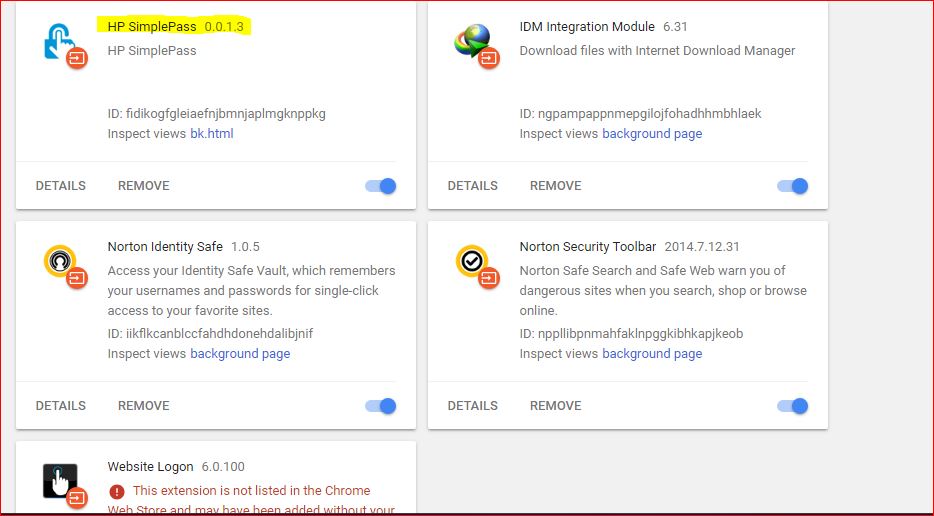The width and height of the screenshot is (934, 516).
Task: Remove the HP SimplePass extension
Action: (144, 186)
